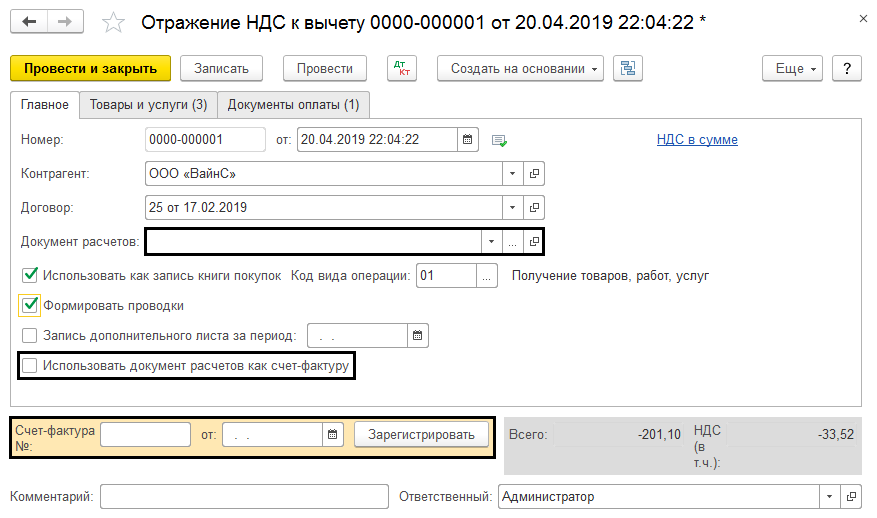877x518 pixels.
Task: Add document to favorites with star icon
Action: click(x=115, y=22)
